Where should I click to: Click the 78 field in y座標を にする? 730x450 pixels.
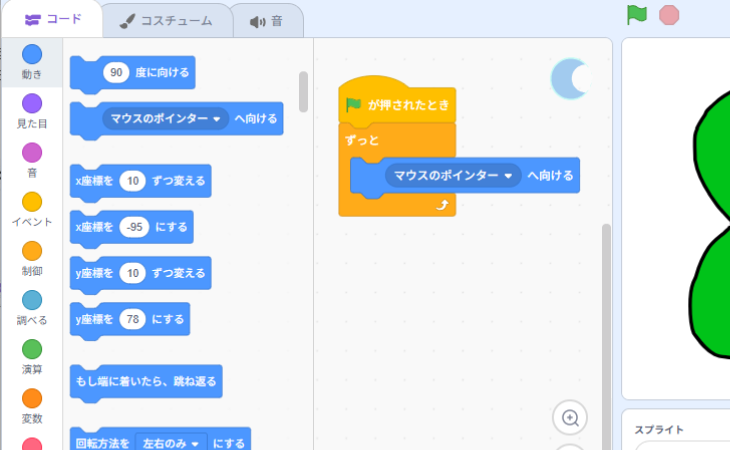click(133, 319)
